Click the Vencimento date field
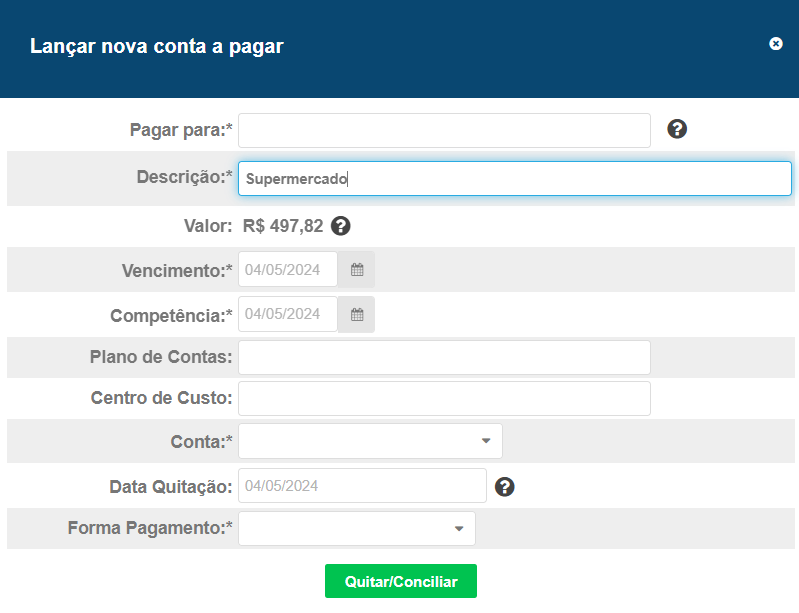Viewport: 799px width, 613px height. [288, 269]
